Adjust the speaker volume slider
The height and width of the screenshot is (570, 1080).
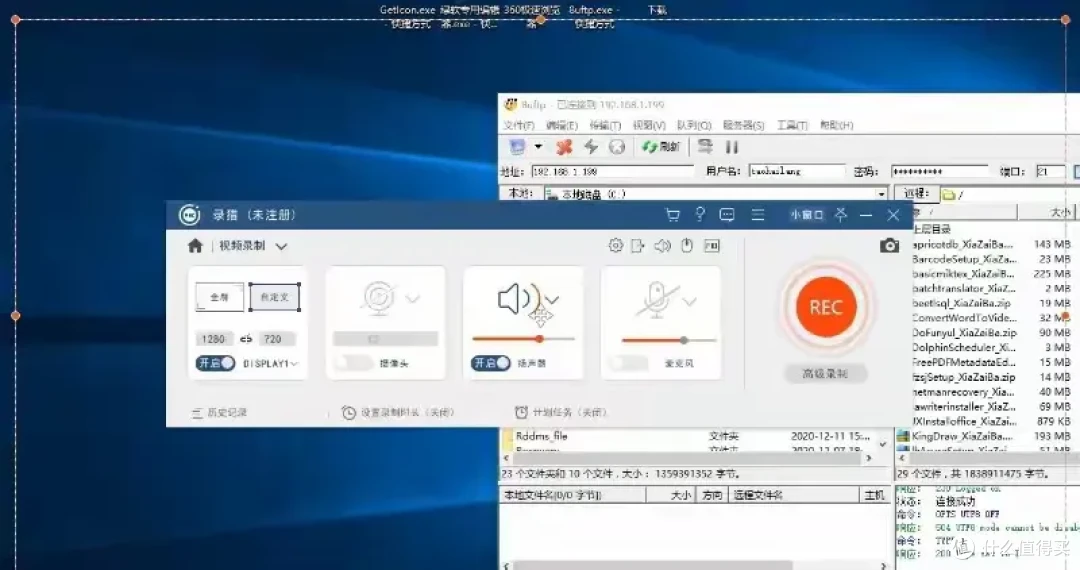(523, 339)
